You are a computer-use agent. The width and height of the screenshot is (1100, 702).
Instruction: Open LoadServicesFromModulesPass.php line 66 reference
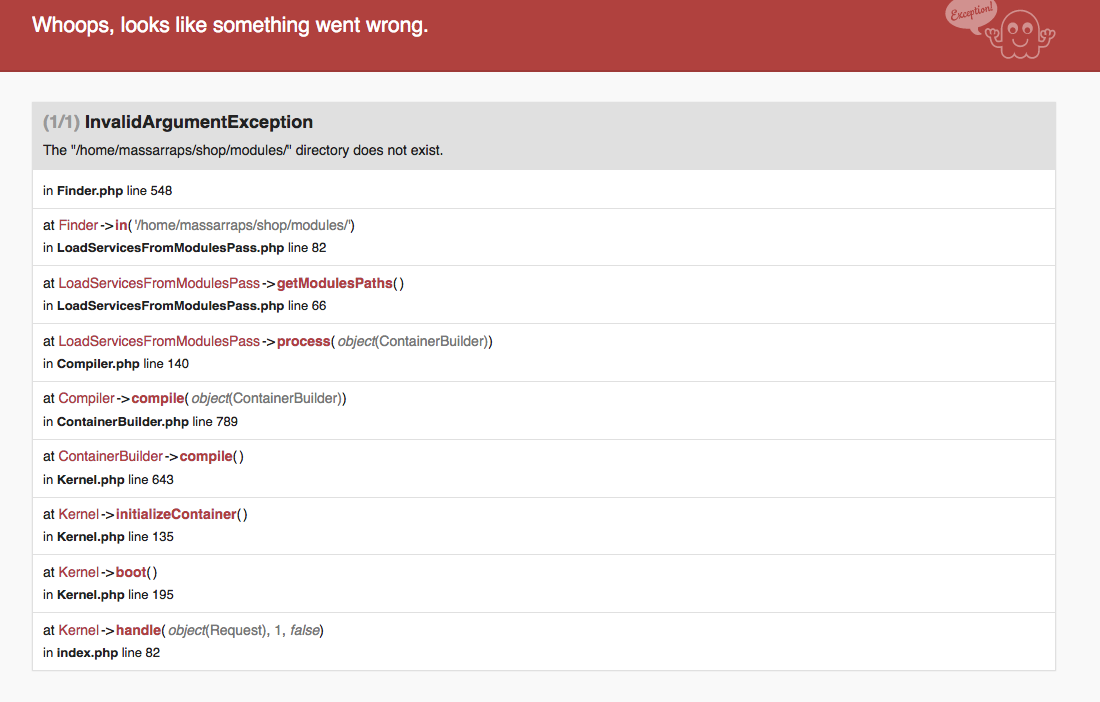pos(192,306)
